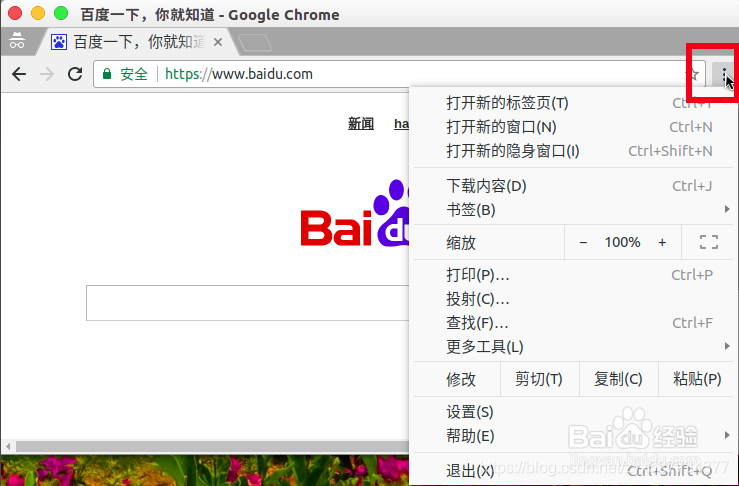
Task: Click the Ctrl+J shortcut text
Action: [x=692, y=186]
